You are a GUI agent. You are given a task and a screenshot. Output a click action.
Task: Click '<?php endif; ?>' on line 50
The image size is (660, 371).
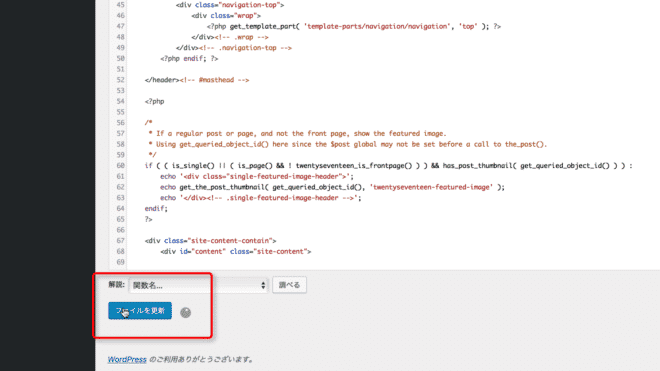pyautogui.click(x=189, y=59)
